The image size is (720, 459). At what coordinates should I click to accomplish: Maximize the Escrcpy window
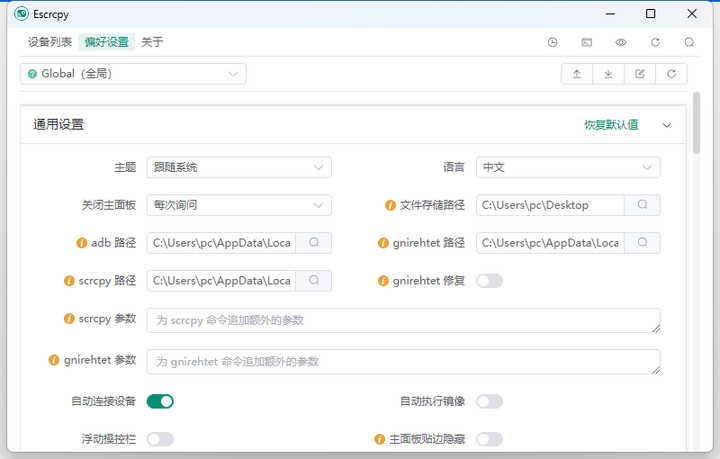coord(651,14)
